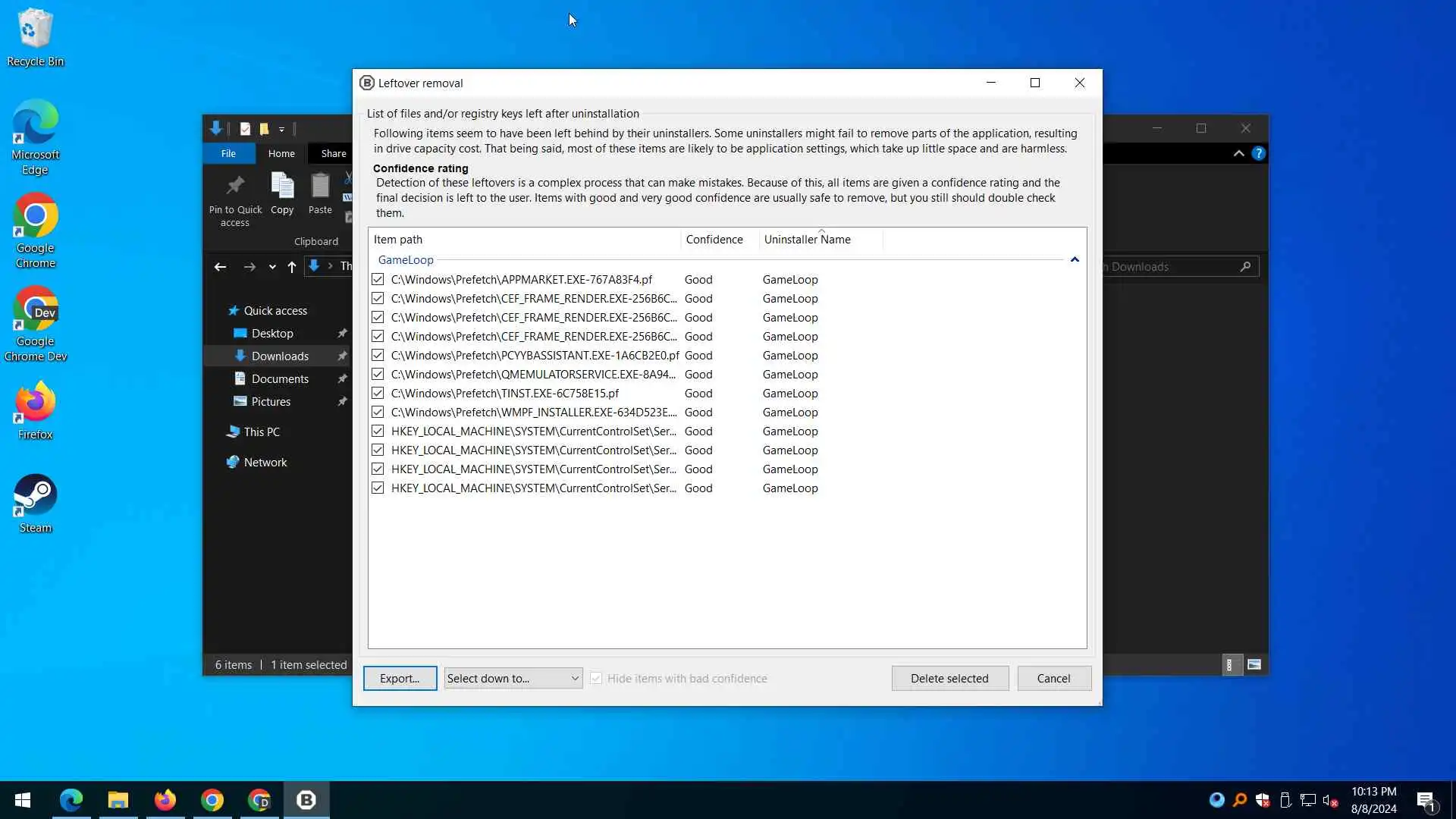The width and height of the screenshot is (1456, 819).
Task: Open the Home ribbon tab
Action: (x=281, y=153)
